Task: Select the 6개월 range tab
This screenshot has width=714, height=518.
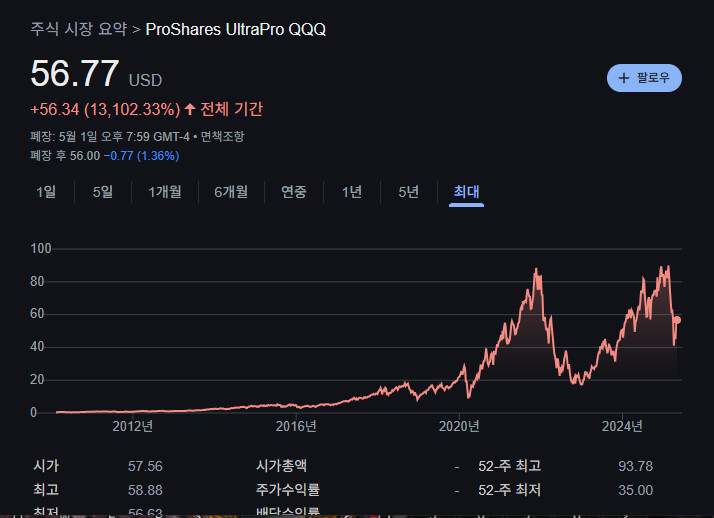Action: point(231,192)
